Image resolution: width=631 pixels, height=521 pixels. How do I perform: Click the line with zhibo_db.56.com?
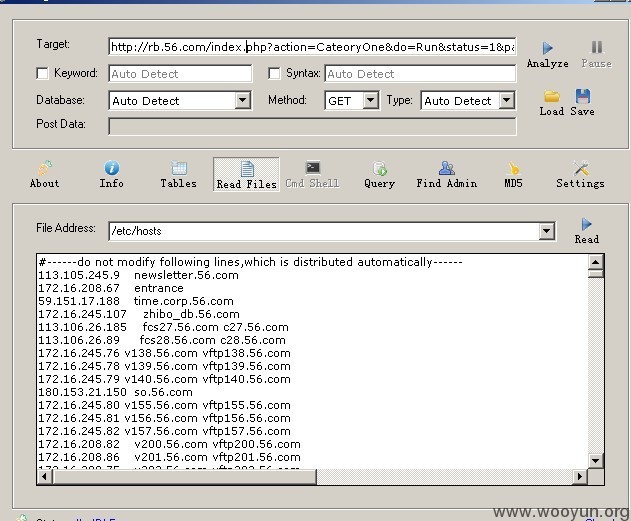tap(139, 314)
